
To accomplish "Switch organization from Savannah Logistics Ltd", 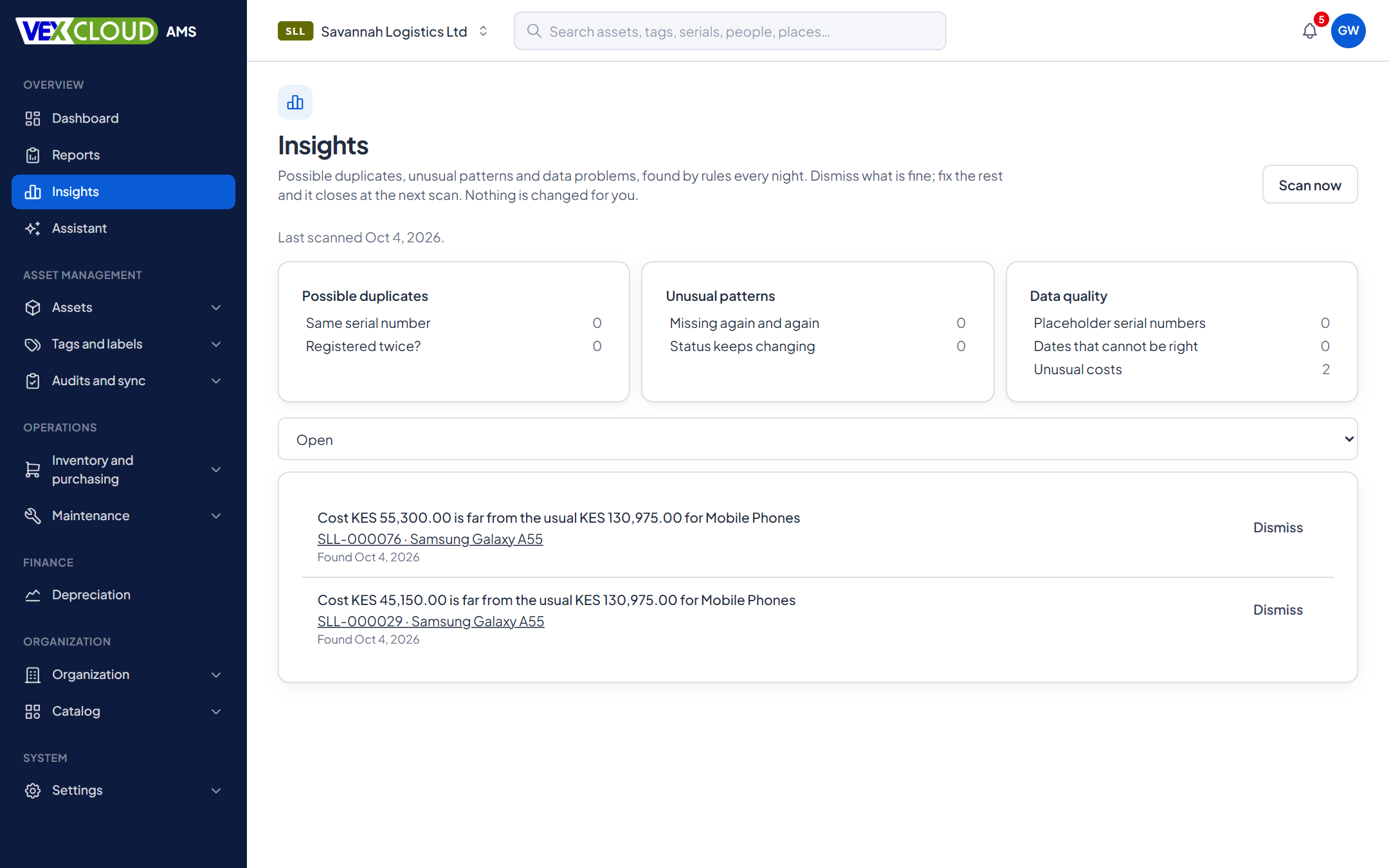I will pyautogui.click(x=383, y=31).
